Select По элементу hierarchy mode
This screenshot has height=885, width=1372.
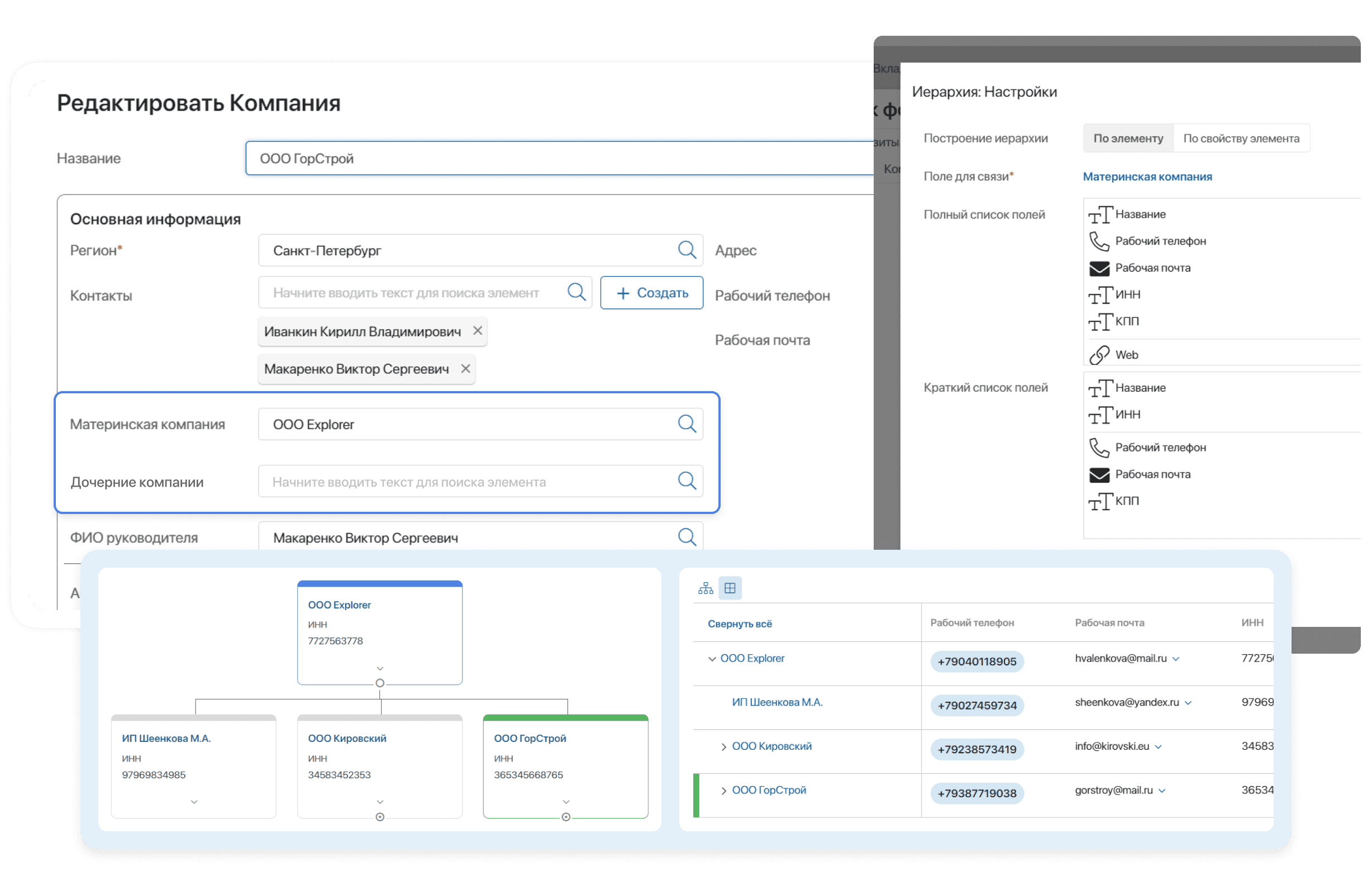coord(1128,139)
